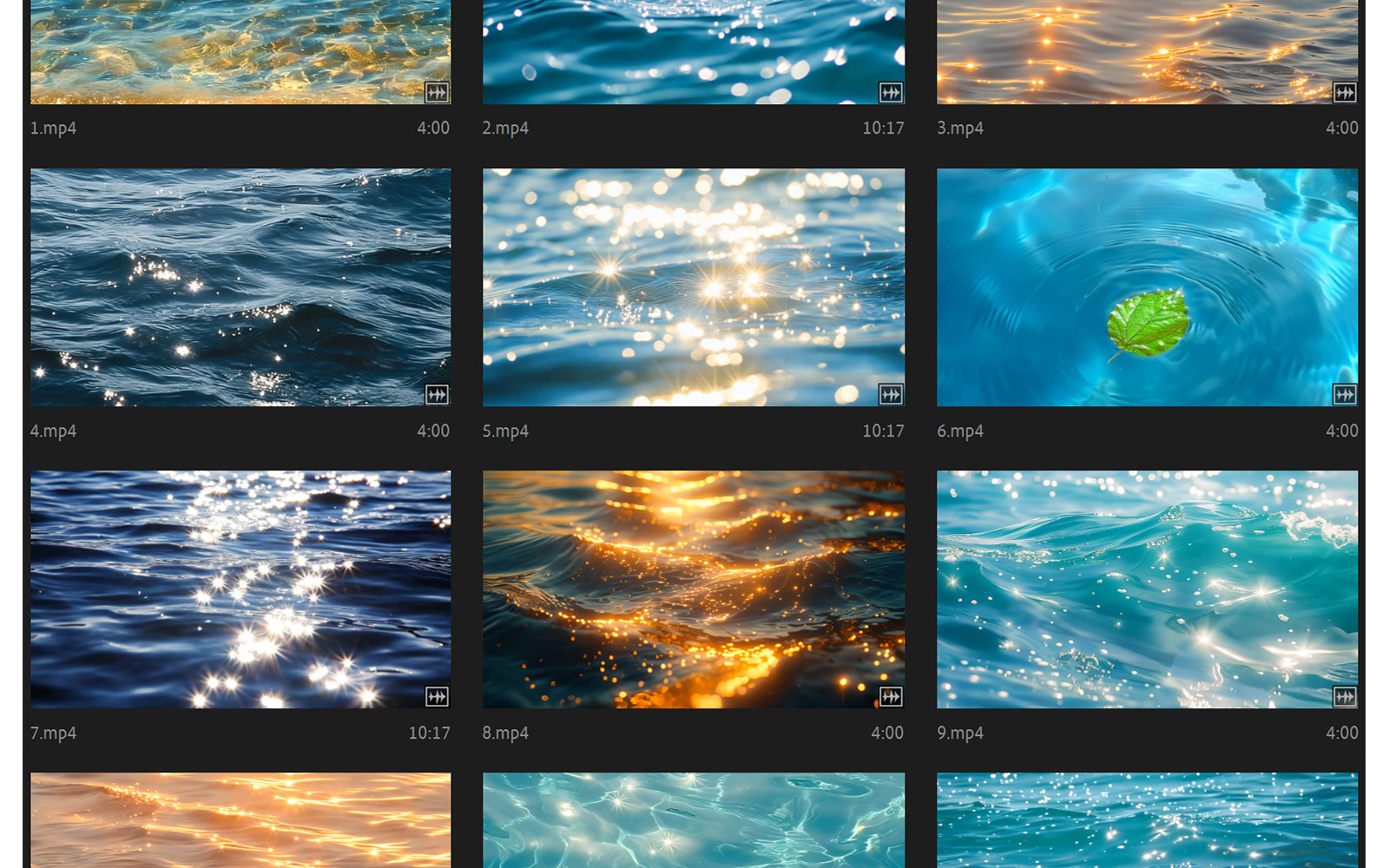Click the 4:00 duration of 3.mp4

click(1342, 128)
